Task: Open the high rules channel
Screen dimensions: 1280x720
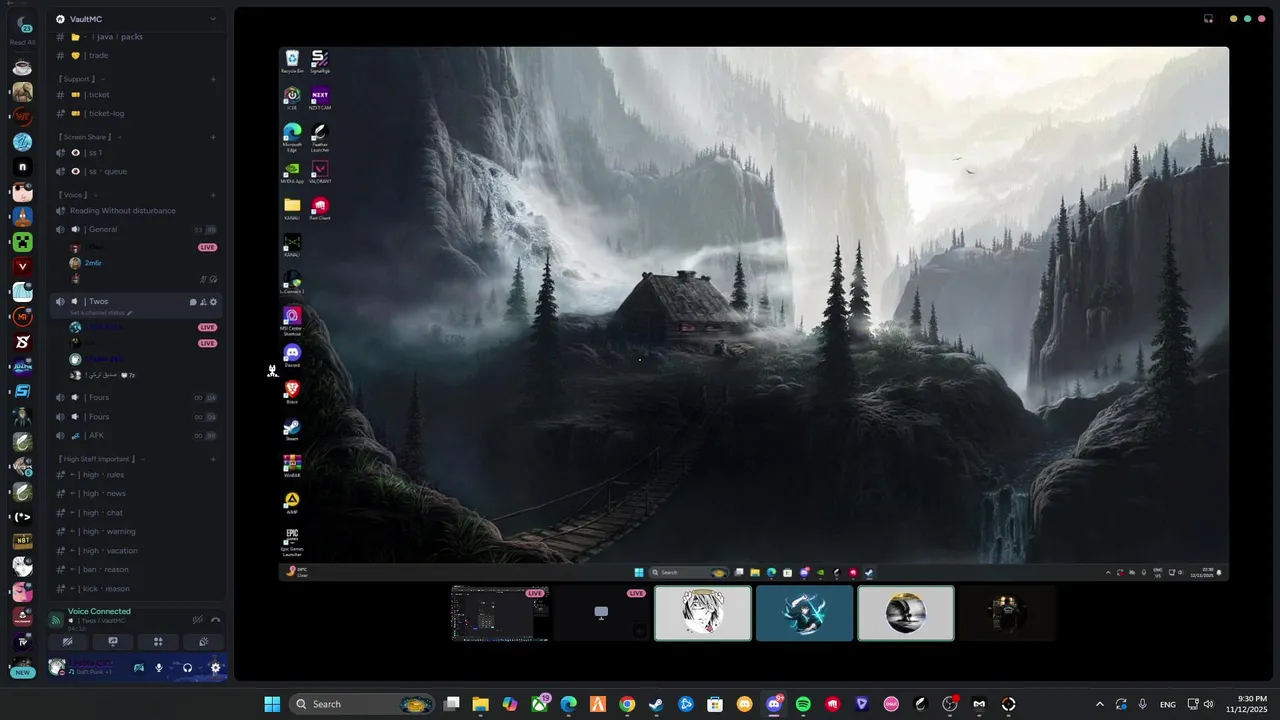Action: coord(137,475)
